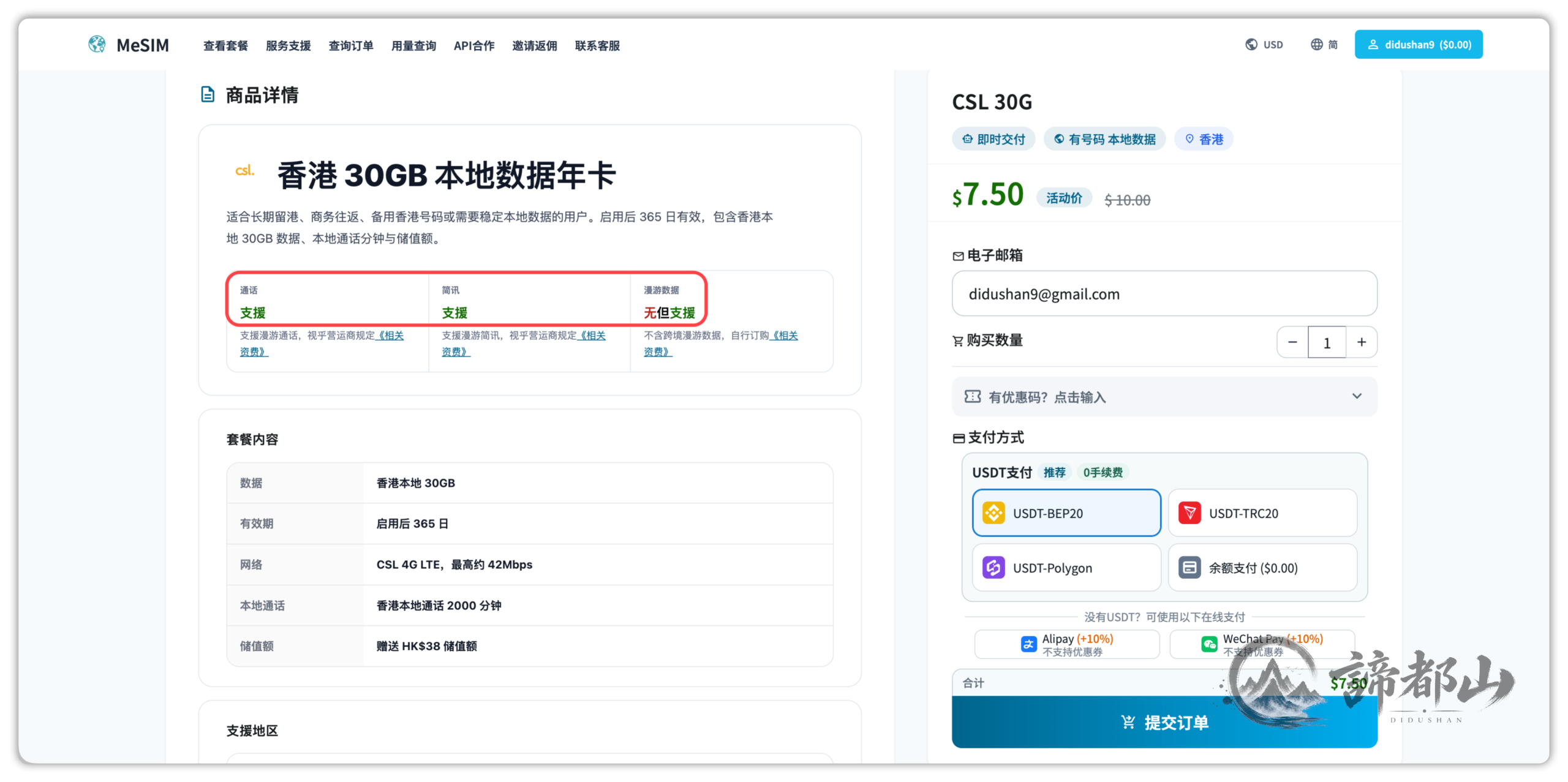Open 查询订单 menu item
The height and width of the screenshot is (782, 1568).
coord(351,45)
